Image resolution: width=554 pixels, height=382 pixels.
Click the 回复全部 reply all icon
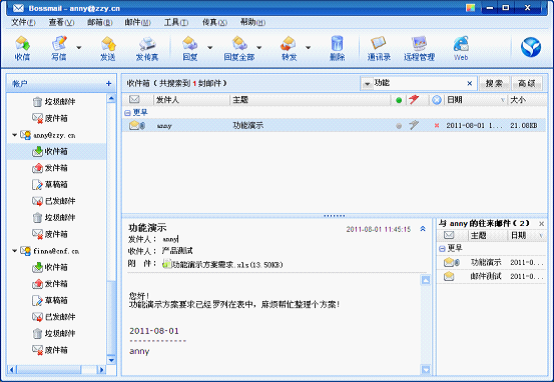[239, 48]
